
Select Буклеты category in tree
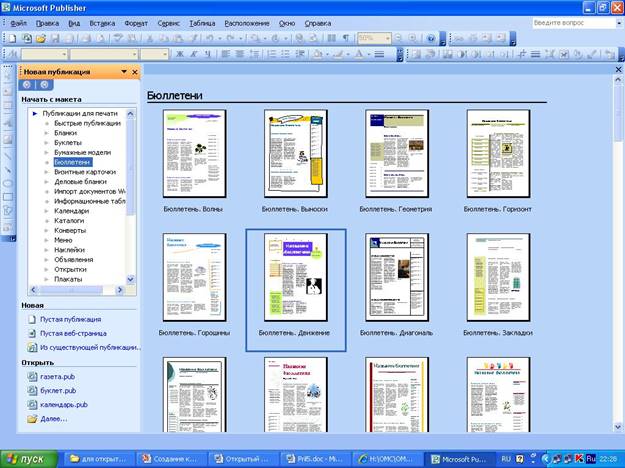coord(68,143)
